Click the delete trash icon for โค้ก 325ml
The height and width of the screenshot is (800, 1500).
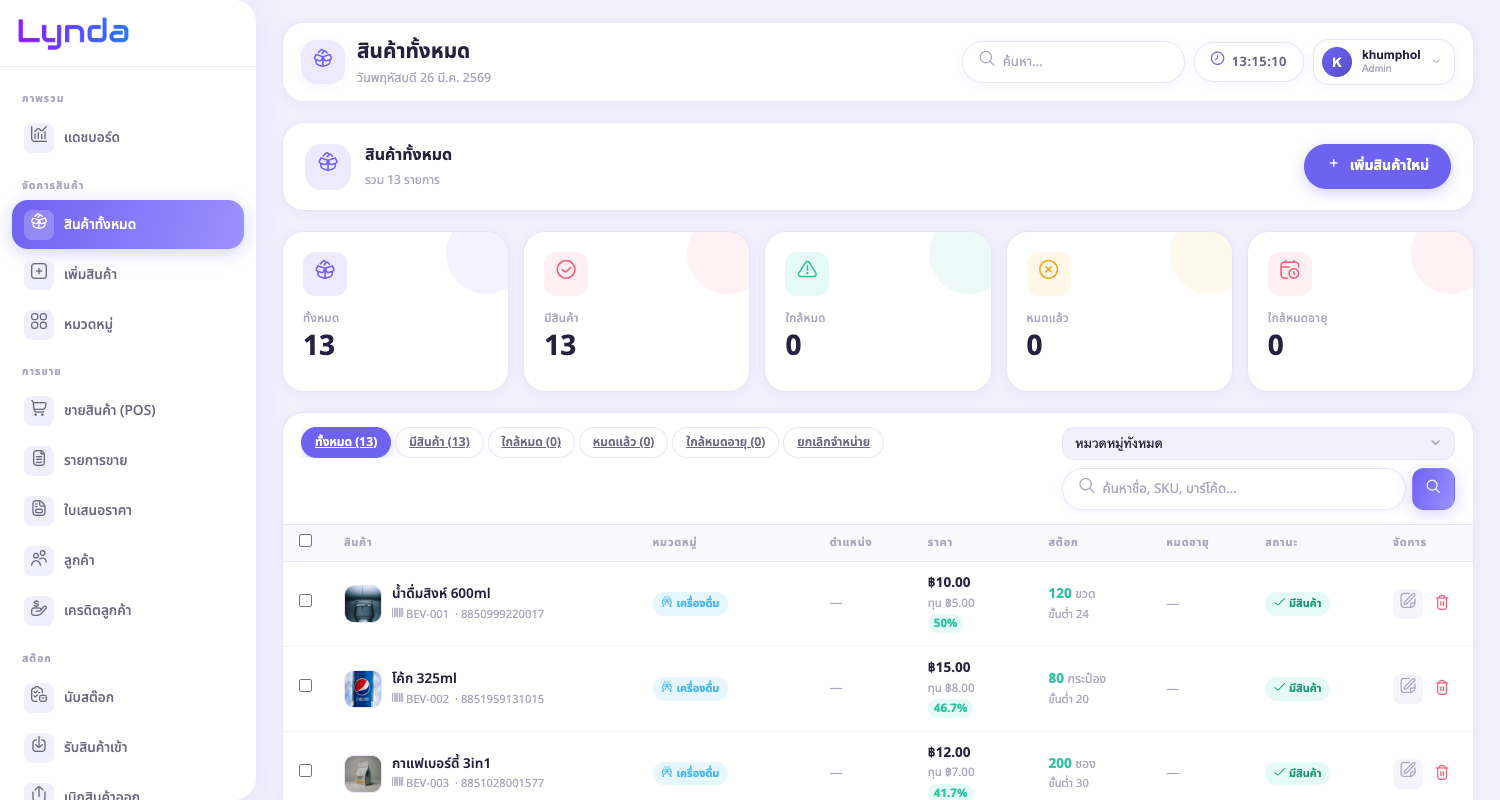[1442, 687]
